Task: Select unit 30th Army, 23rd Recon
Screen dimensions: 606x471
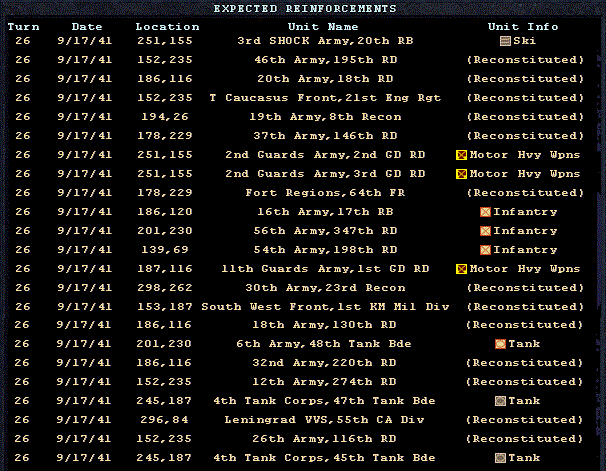Action: (325, 288)
